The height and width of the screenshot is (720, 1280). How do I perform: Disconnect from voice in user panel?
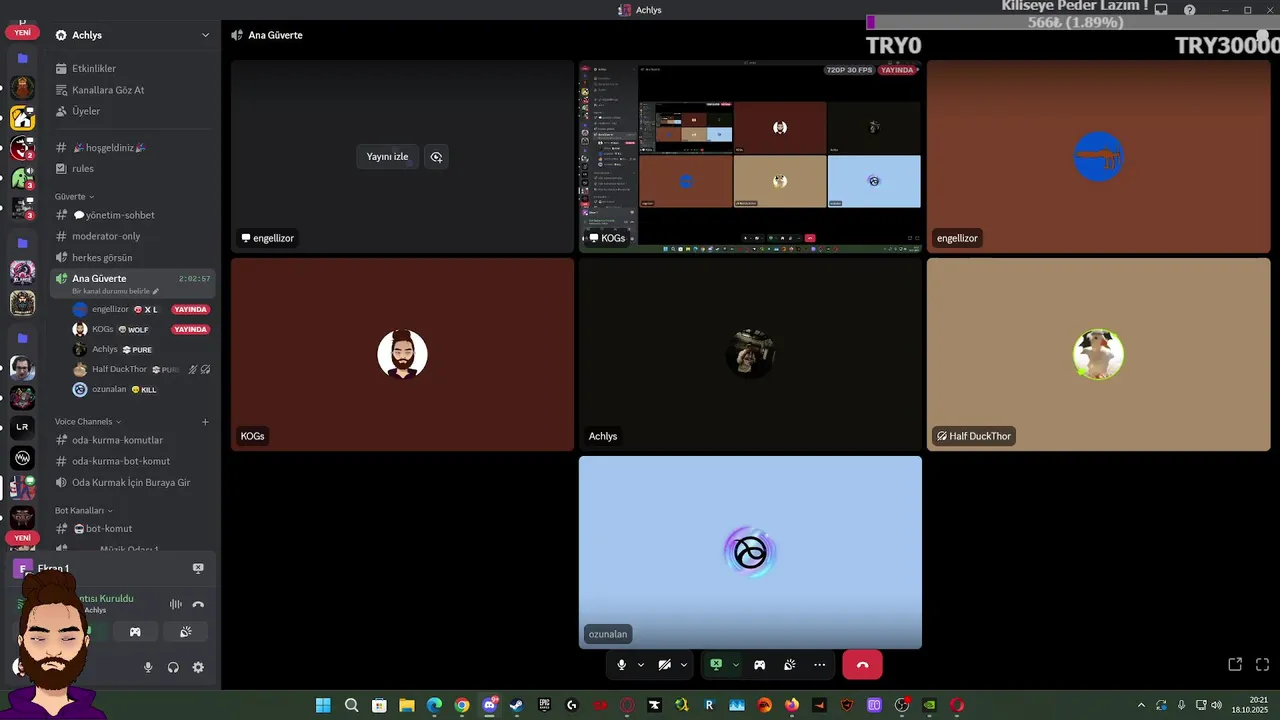198,604
